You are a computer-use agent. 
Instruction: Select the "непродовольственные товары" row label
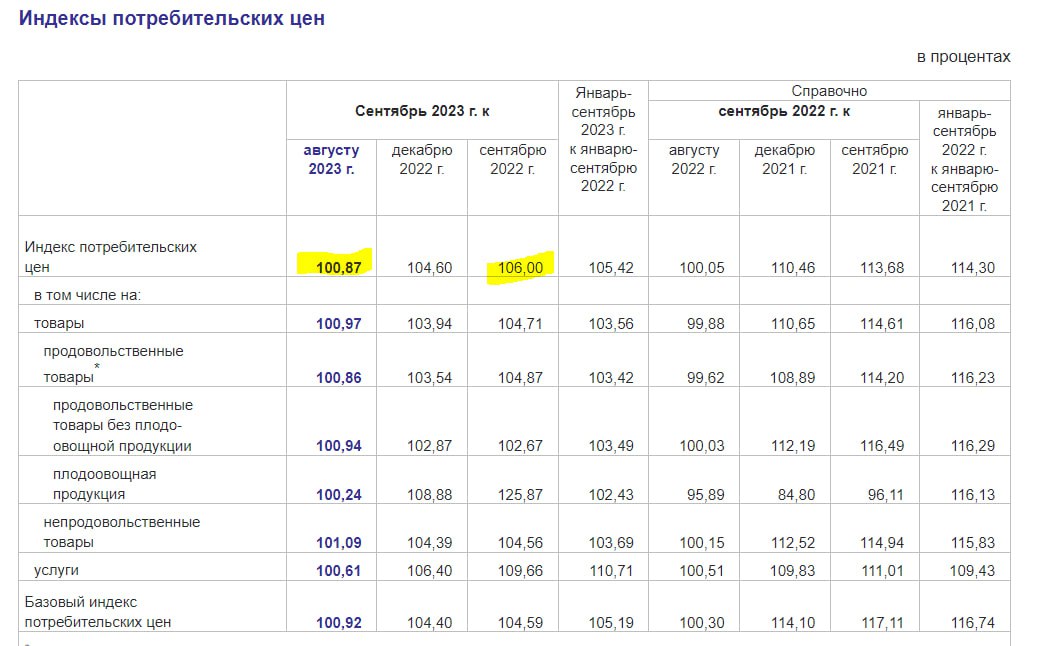coord(121,532)
